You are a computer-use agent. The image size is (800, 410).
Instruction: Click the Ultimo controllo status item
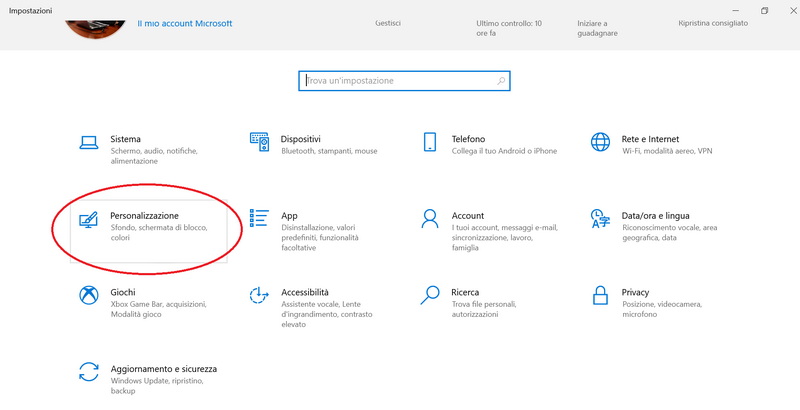pos(509,28)
